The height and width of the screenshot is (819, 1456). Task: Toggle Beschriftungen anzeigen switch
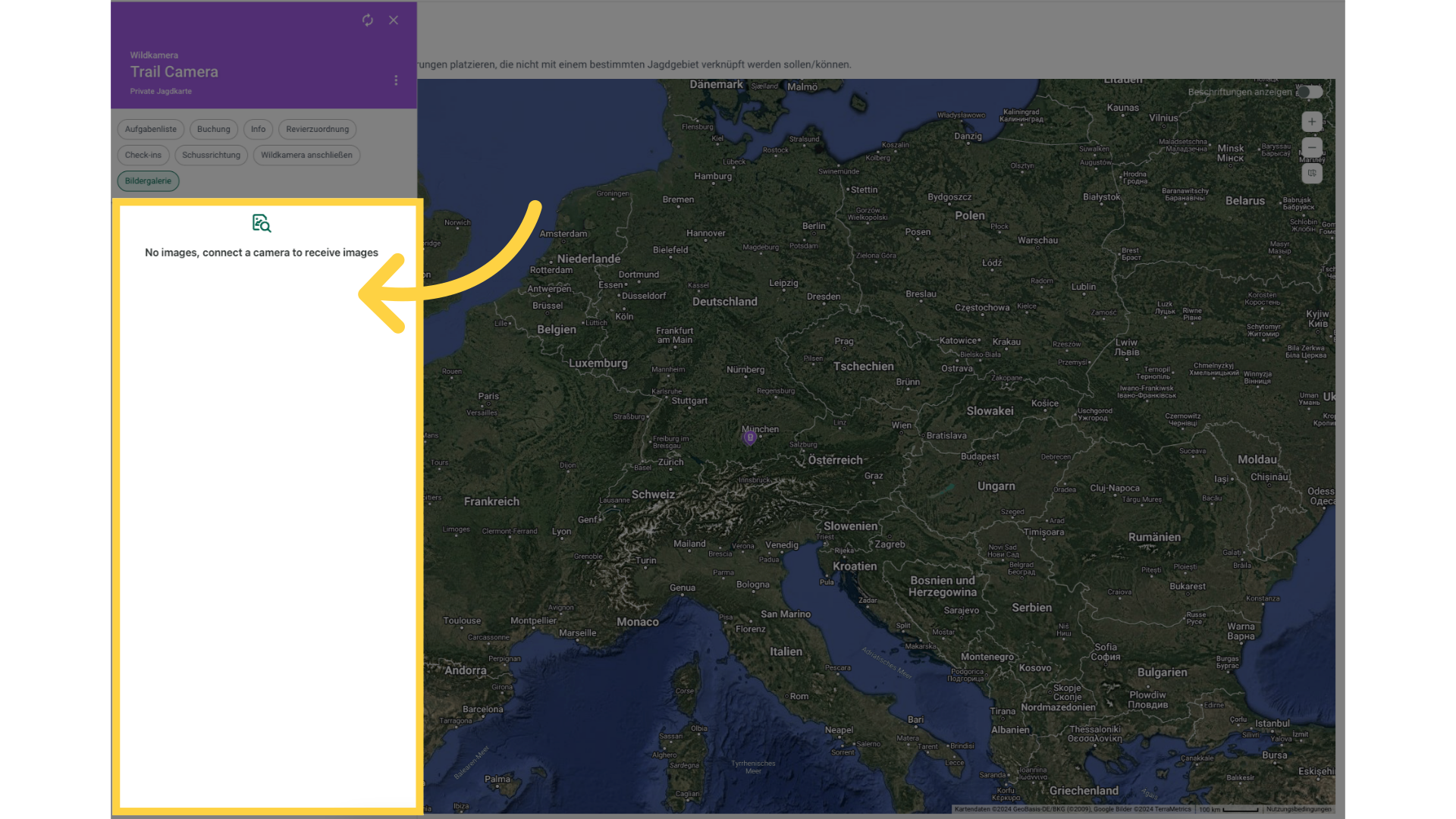click(1310, 92)
